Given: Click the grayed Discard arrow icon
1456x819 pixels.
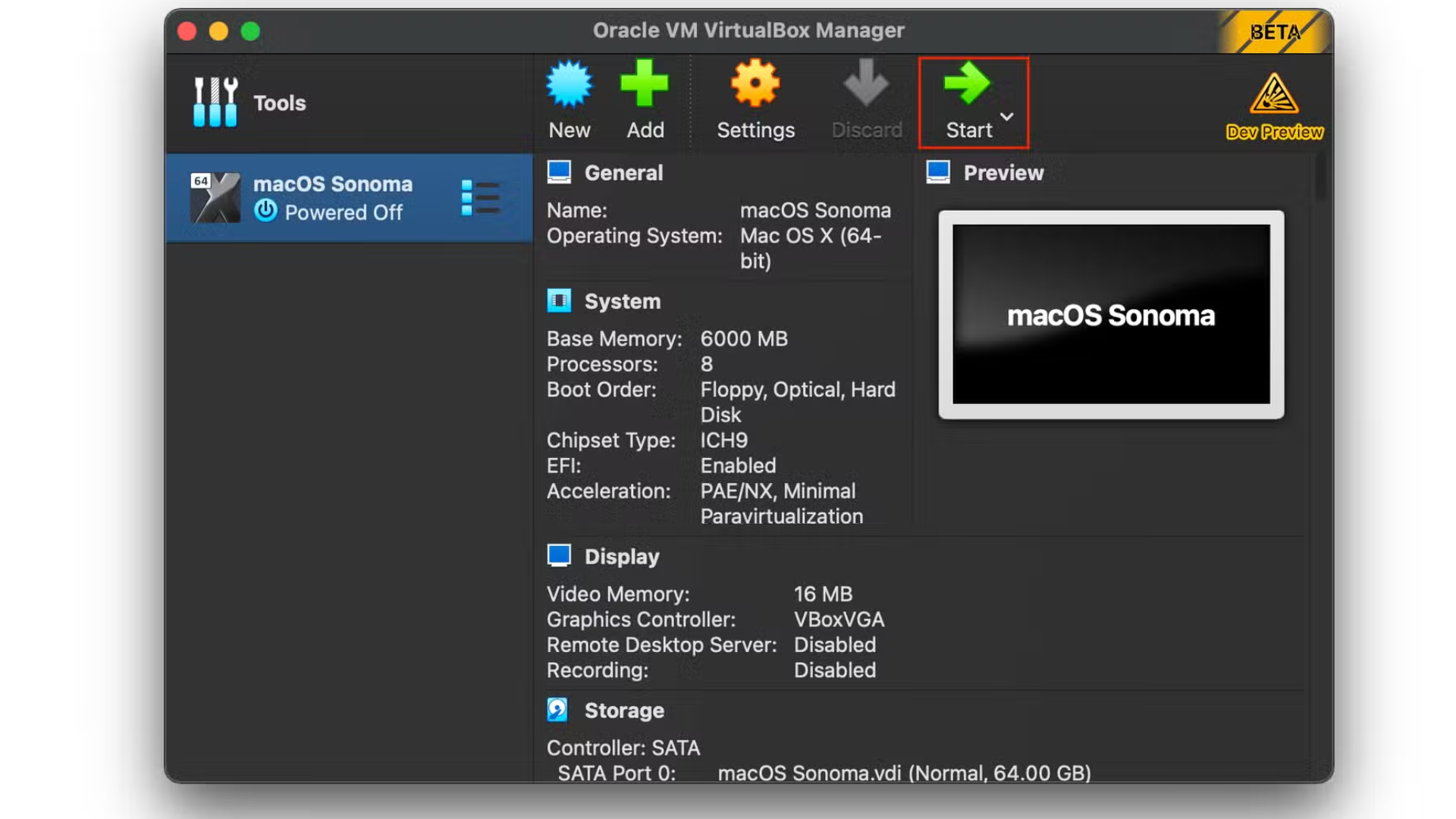Looking at the screenshot, I should (x=866, y=83).
